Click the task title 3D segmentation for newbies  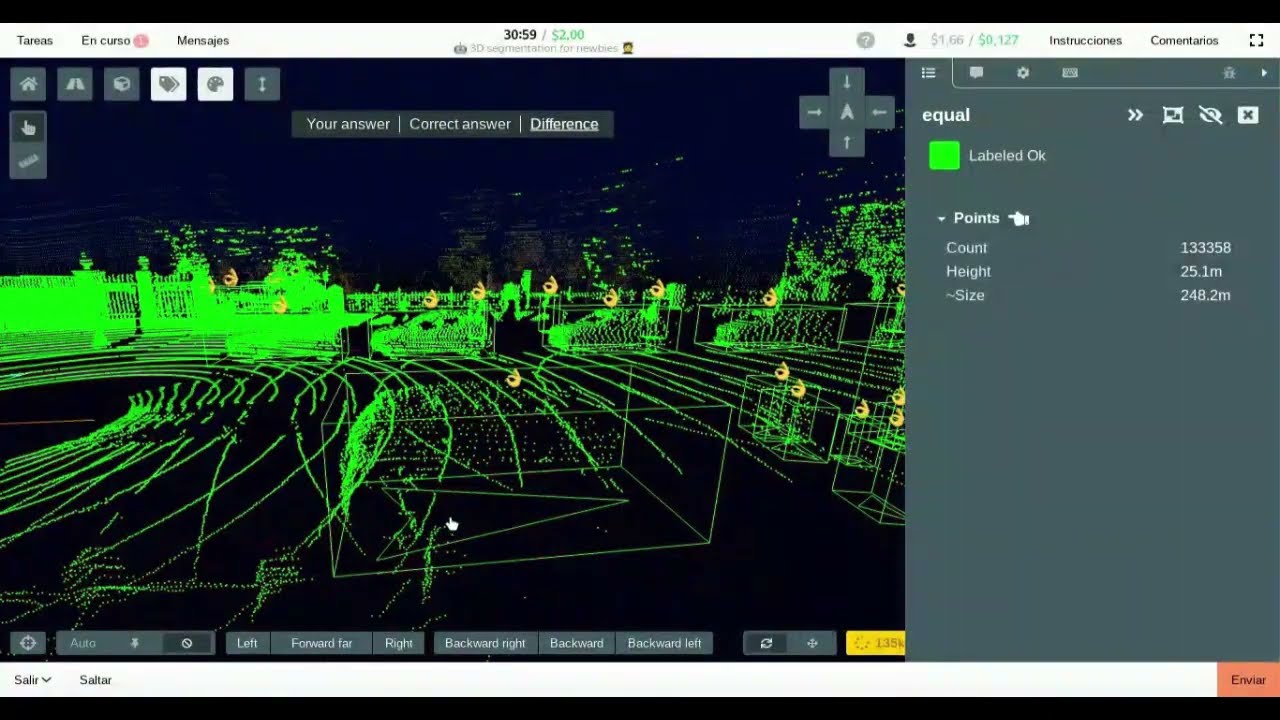tap(544, 48)
